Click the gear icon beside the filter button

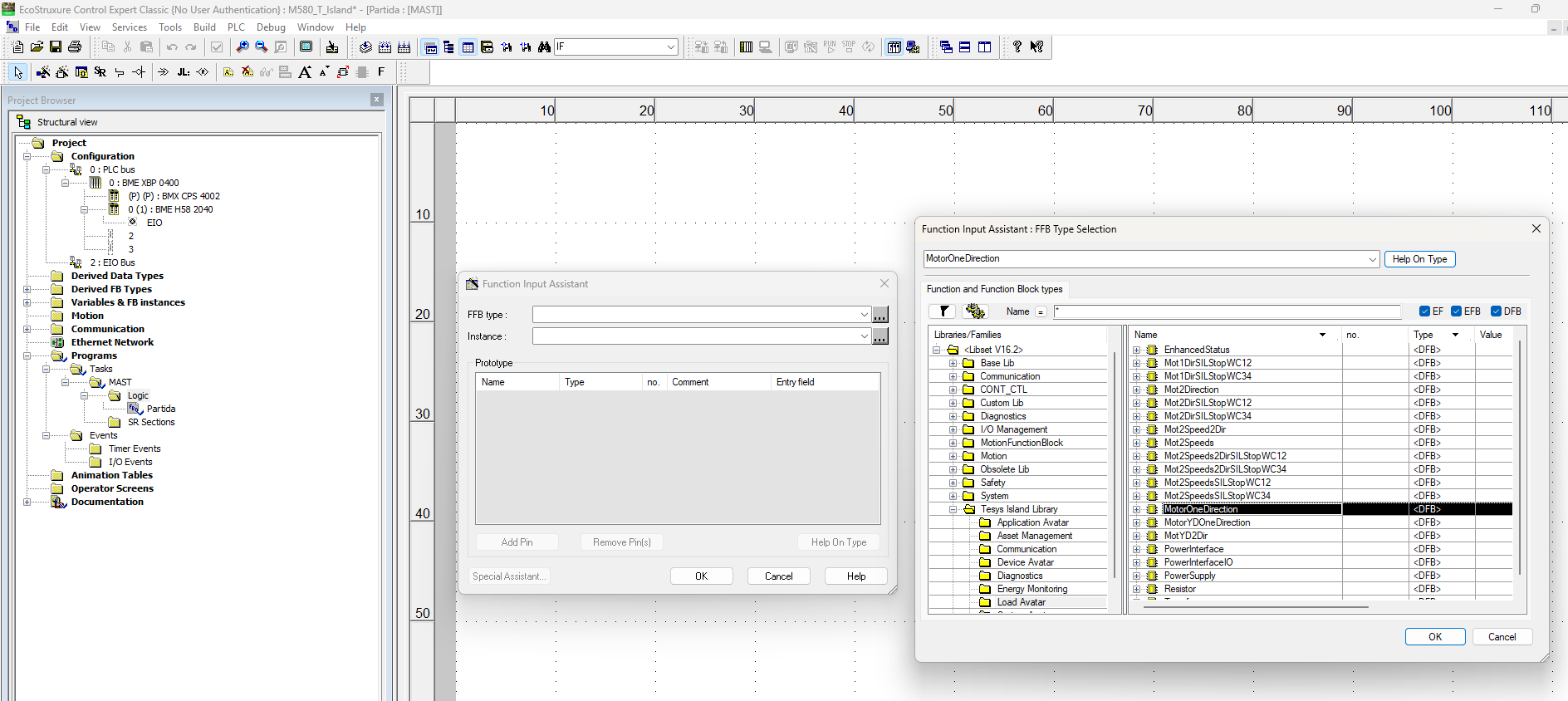point(975,311)
